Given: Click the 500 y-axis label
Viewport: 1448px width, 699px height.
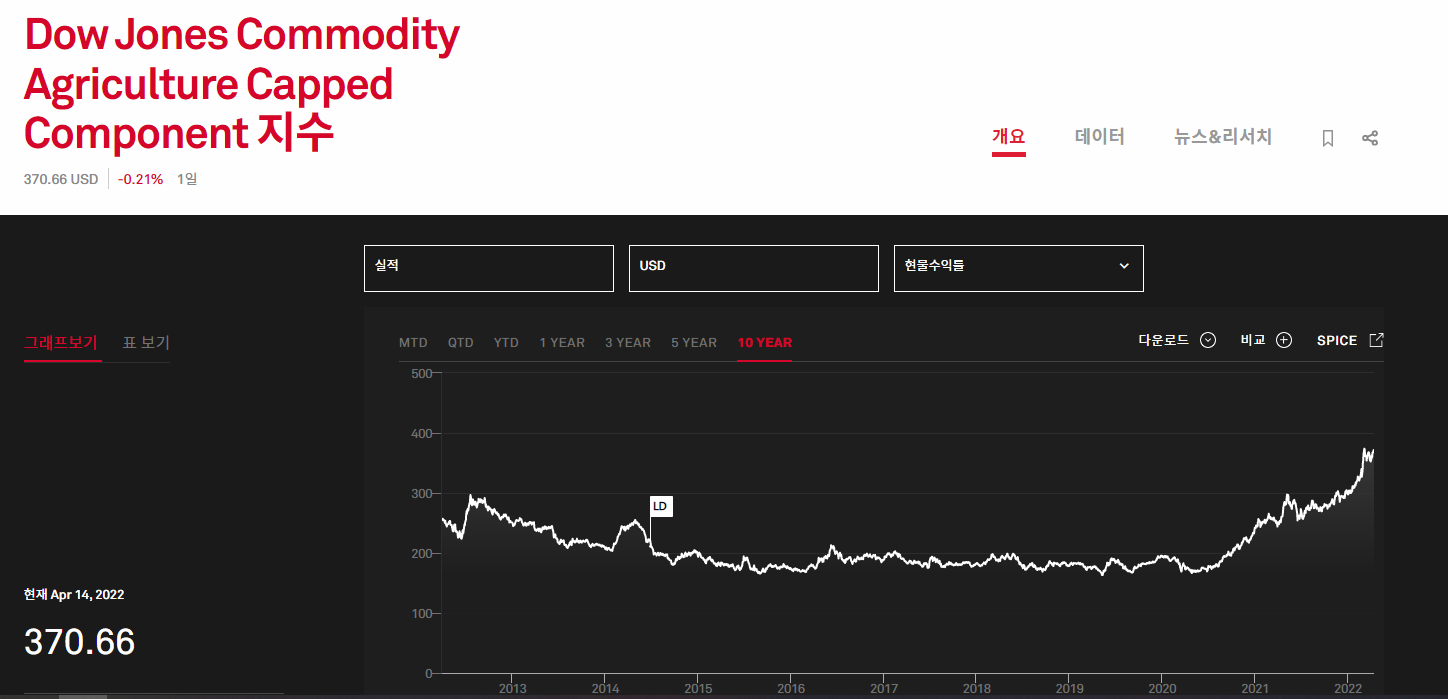Looking at the screenshot, I should 421,374.
